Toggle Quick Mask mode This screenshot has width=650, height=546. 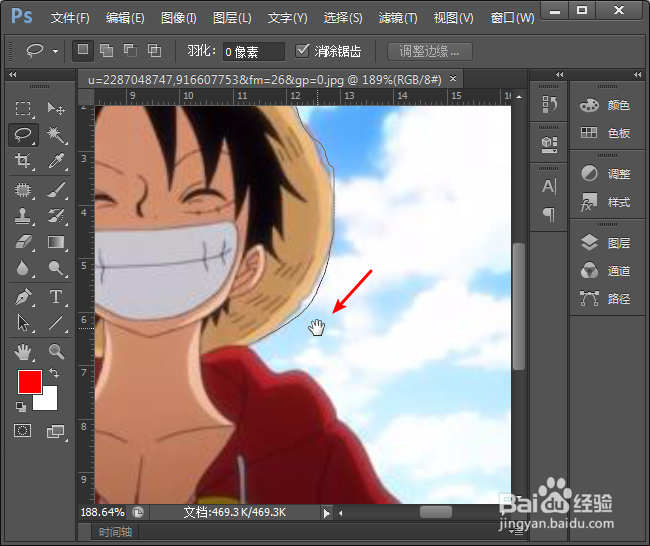[22, 431]
